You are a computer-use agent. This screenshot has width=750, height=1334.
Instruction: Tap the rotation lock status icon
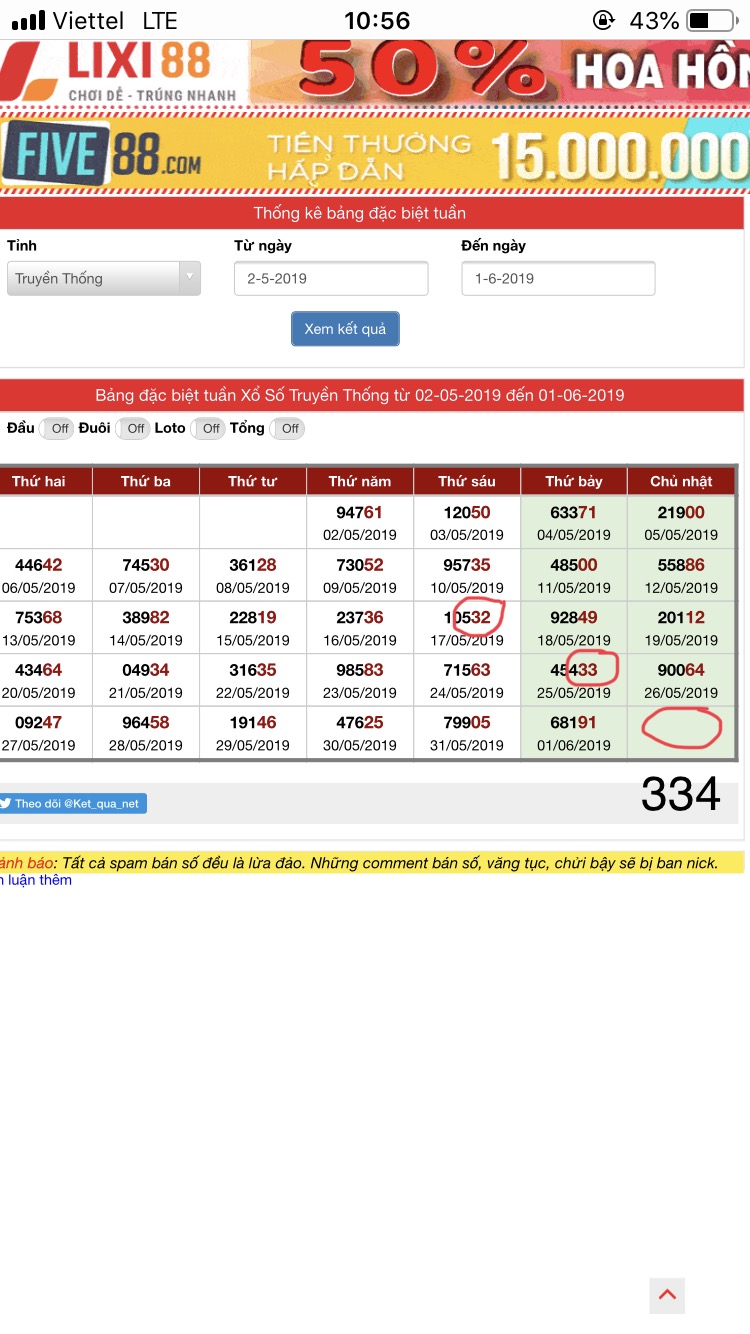(x=604, y=20)
